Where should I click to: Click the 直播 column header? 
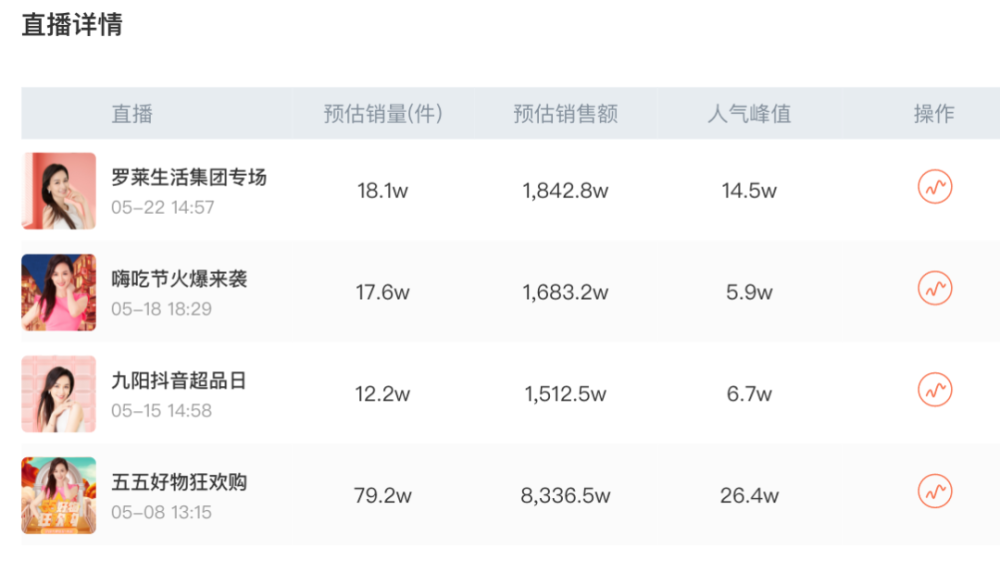coord(132,114)
